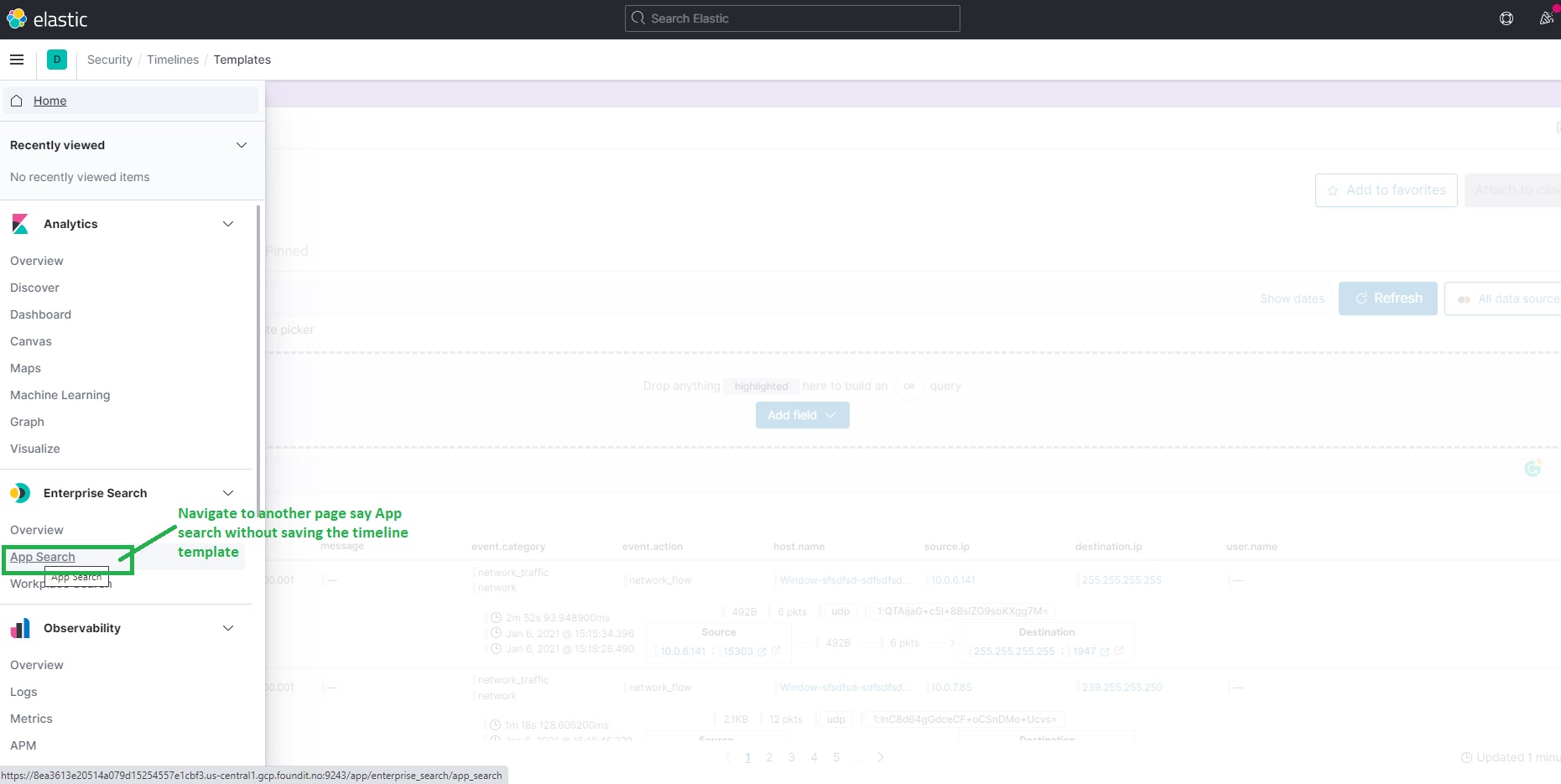Open App Search link
This screenshot has height=784, width=1561.
click(x=43, y=557)
